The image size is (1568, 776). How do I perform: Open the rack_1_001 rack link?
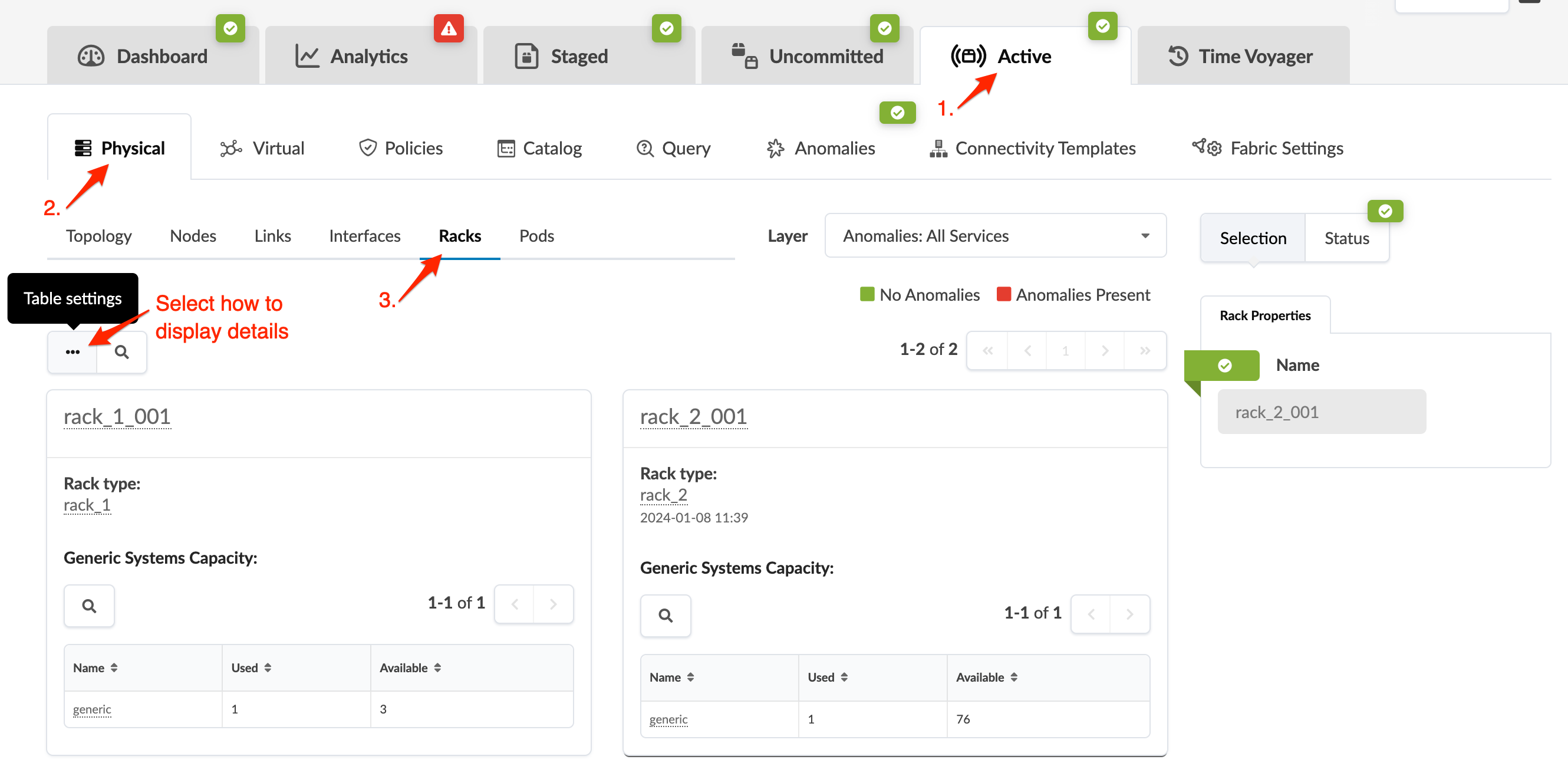(x=117, y=417)
